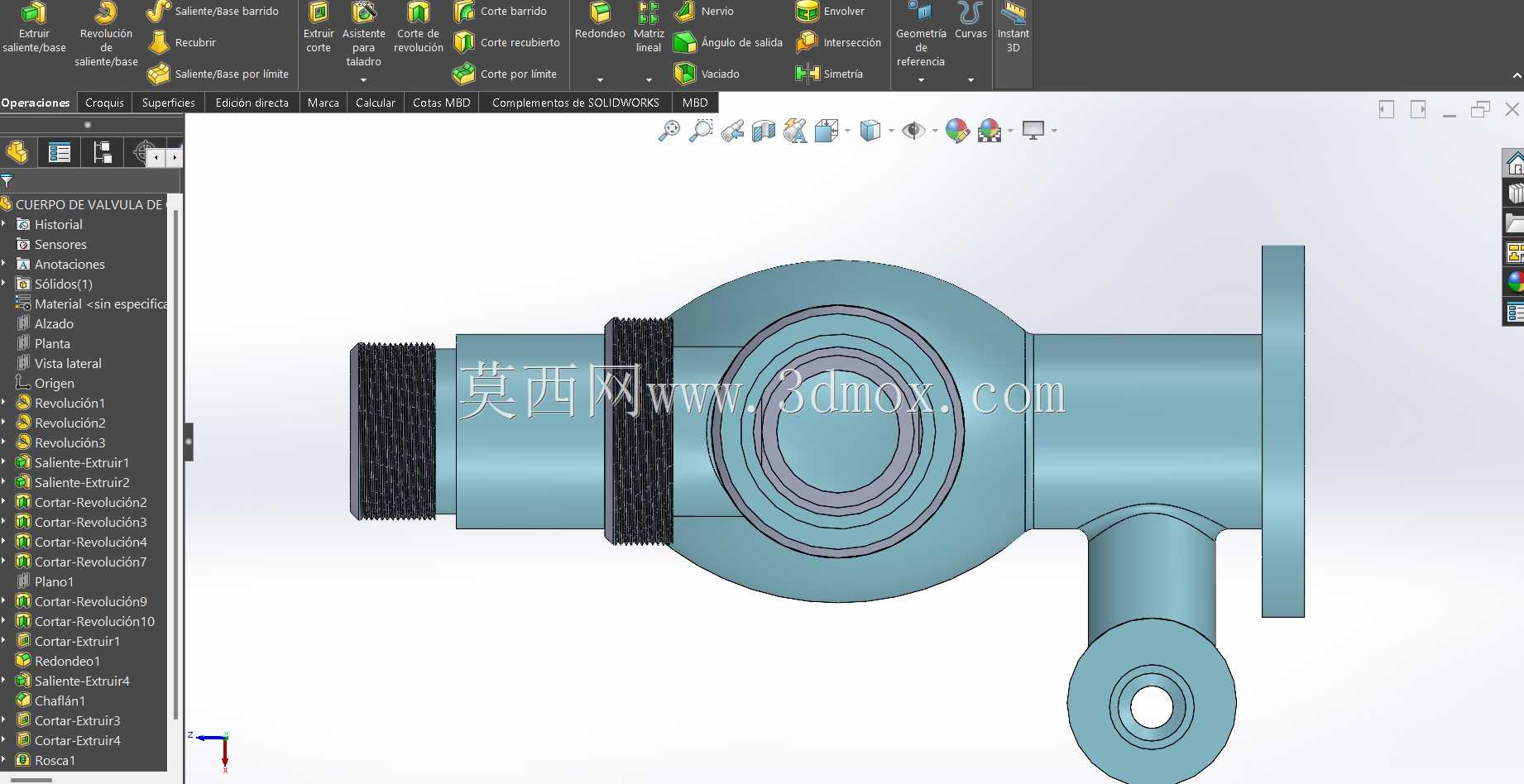Viewport: 1524px width, 784px height.
Task: Collapse the CommandManager ribbon arrow
Action: tap(1517, 75)
